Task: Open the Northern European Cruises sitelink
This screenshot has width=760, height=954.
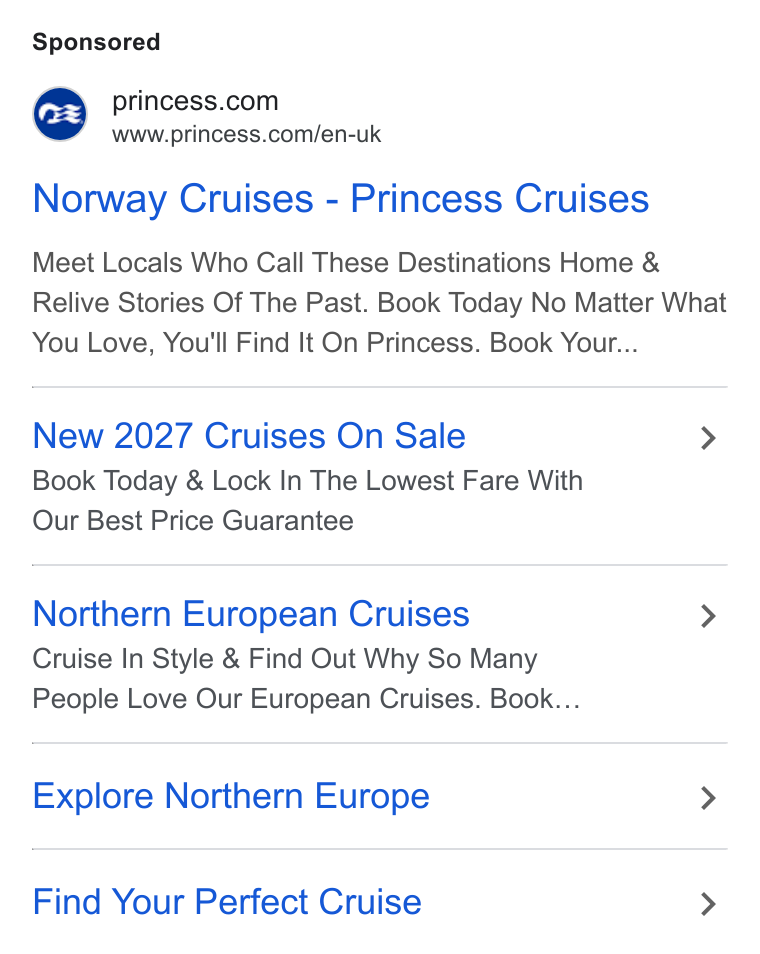Action: click(251, 614)
